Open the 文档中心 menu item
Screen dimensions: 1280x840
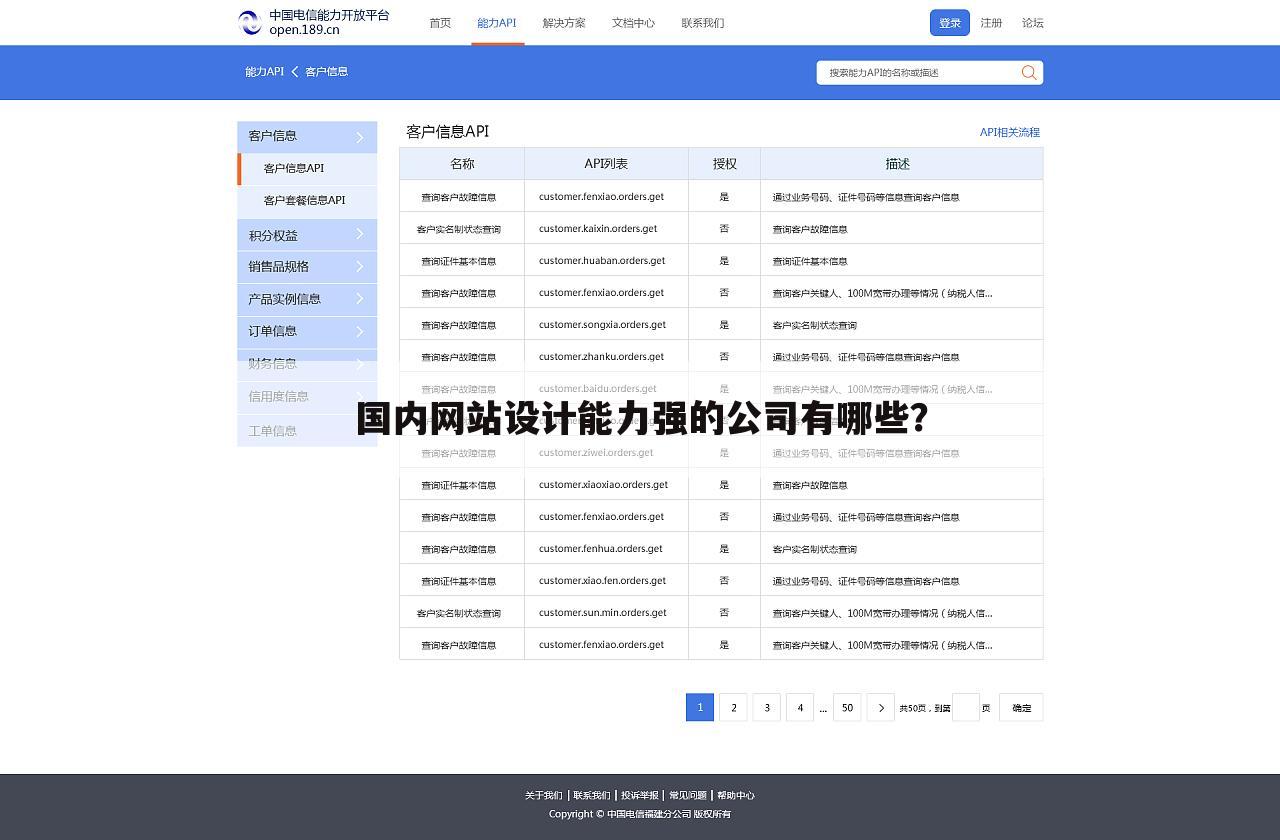tap(633, 22)
